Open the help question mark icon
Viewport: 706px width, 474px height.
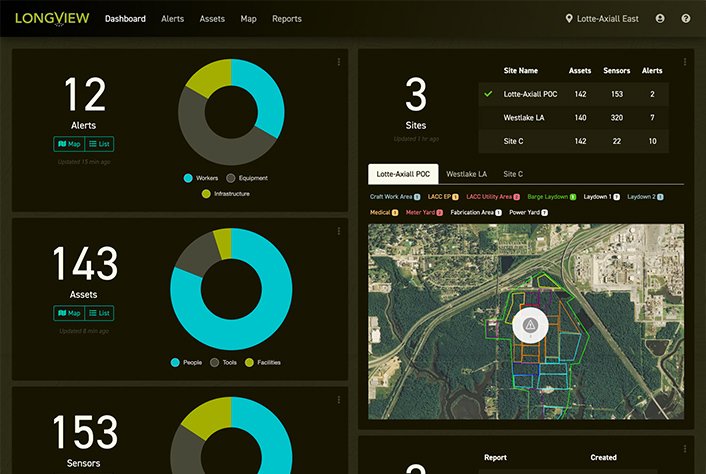pyautogui.click(x=686, y=18)
